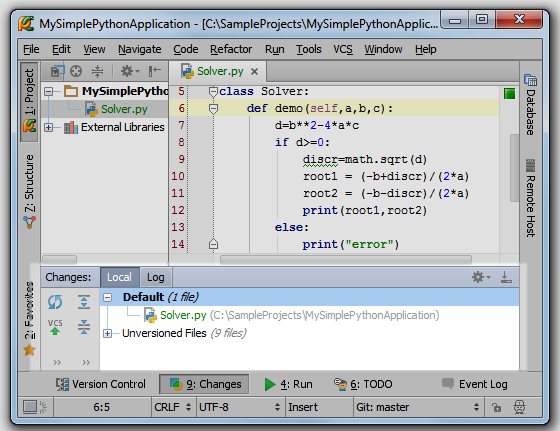The height and width of the screenshot is (431, 560).
Task: Switch to the Local changes tab
Action: tap(120, 277)
